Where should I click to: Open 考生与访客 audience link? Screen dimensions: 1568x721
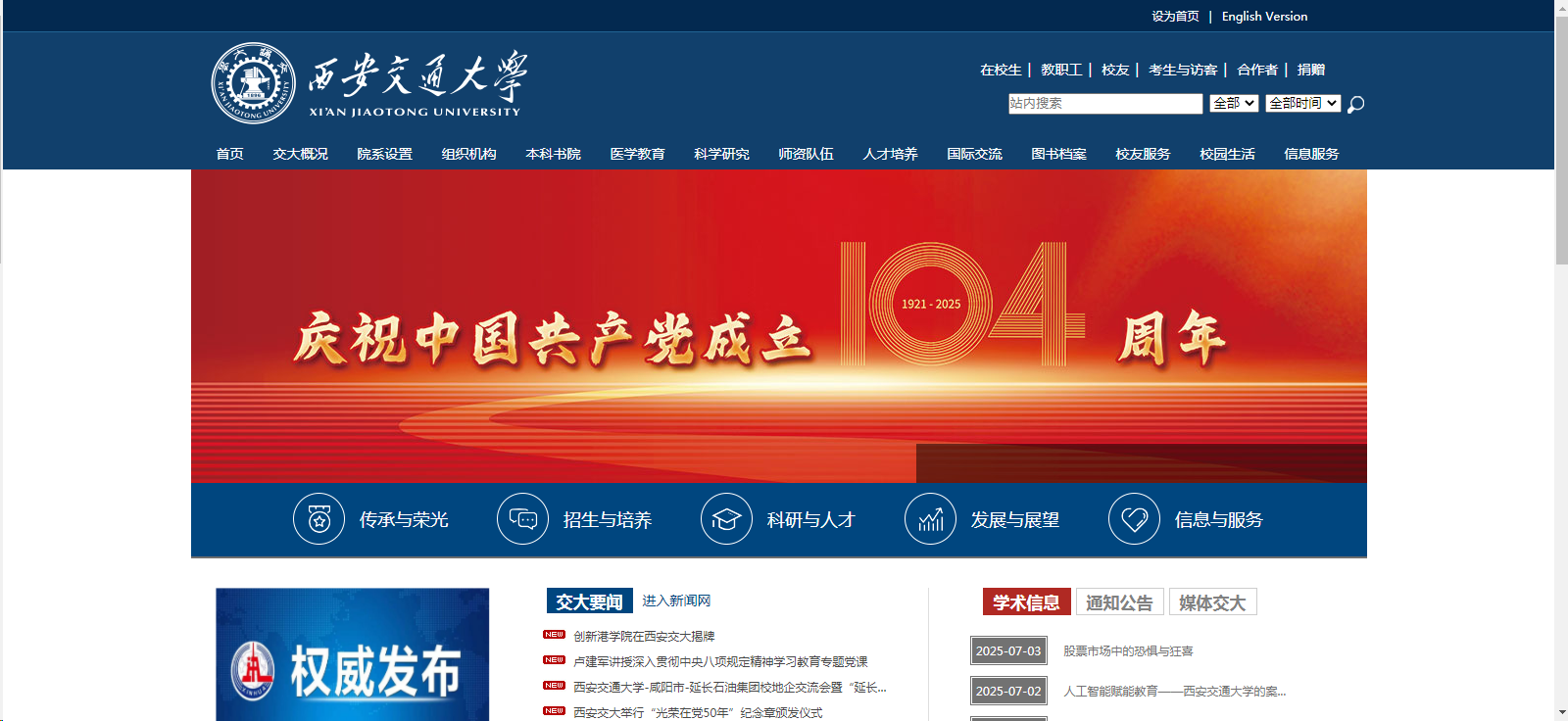1183,70
